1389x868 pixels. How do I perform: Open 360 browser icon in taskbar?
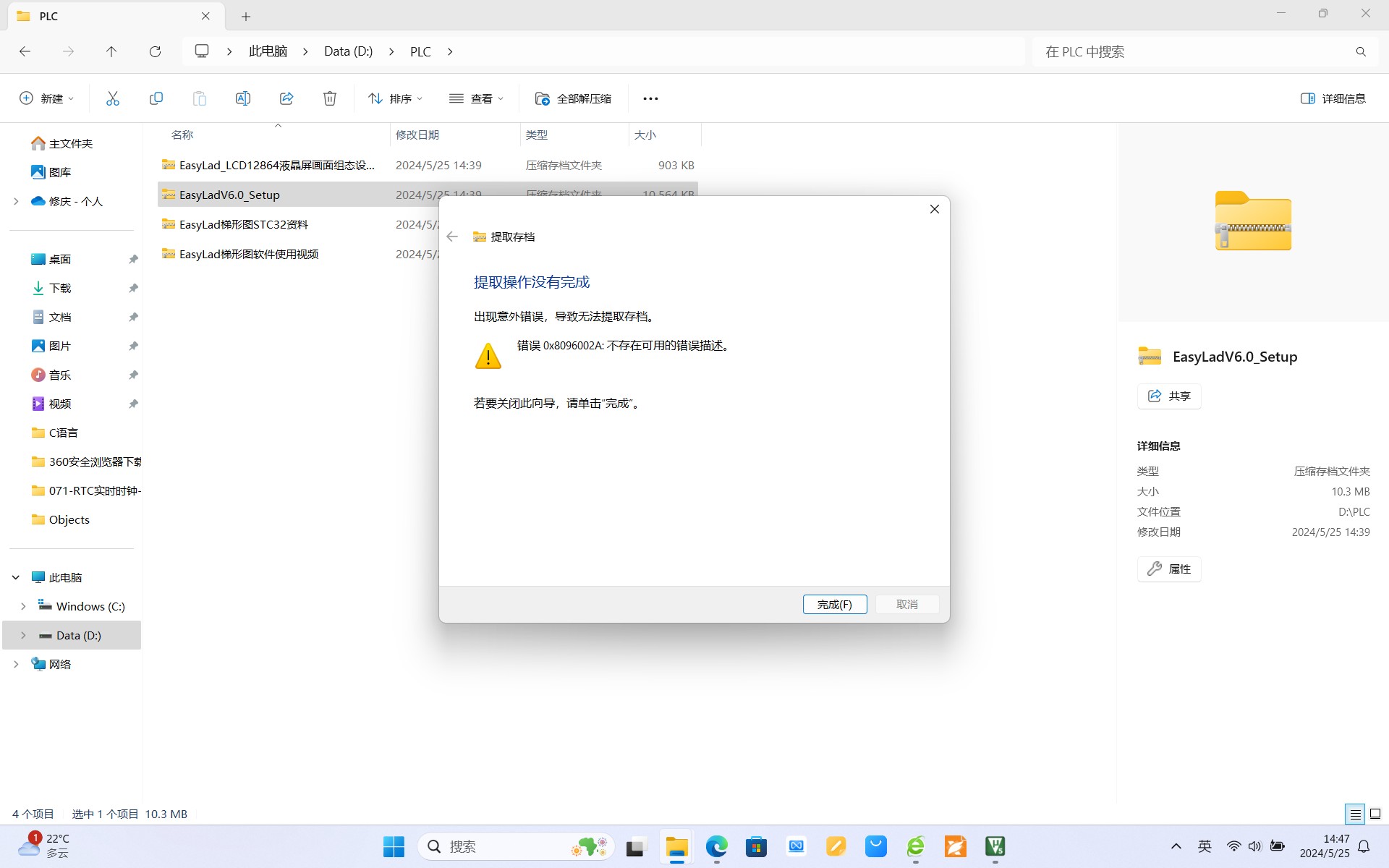[916, 846]
